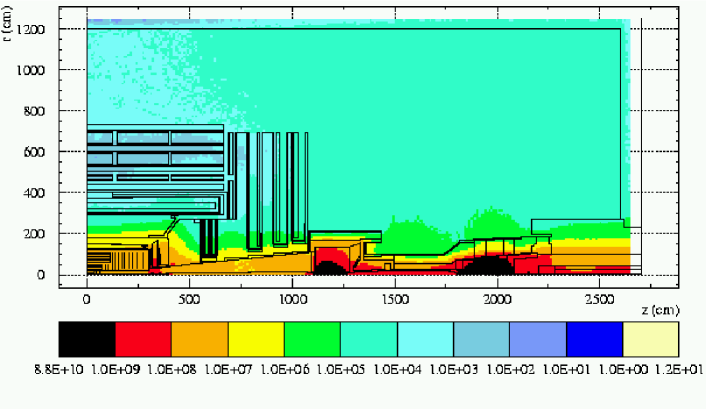
Task: Click the legend value 1.0E+07
Action: tap(228, 370)
